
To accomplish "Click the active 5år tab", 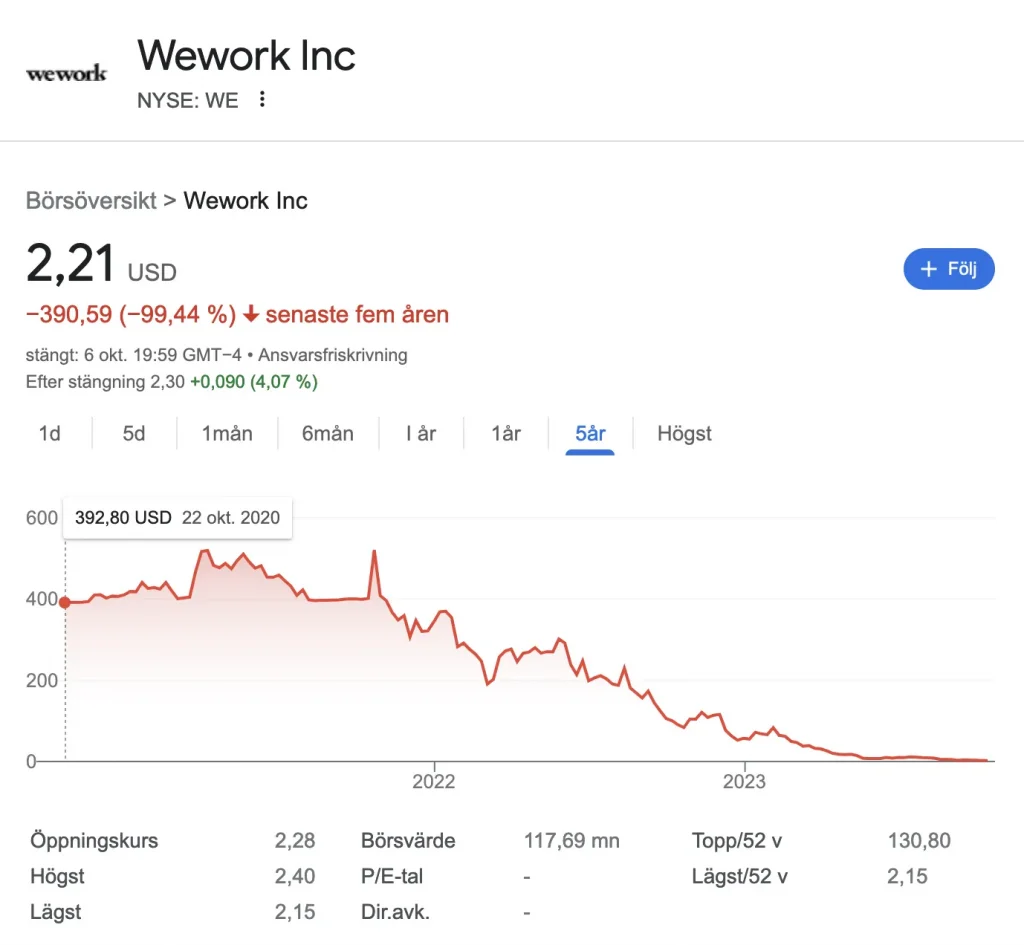I will tap(590, 433).
